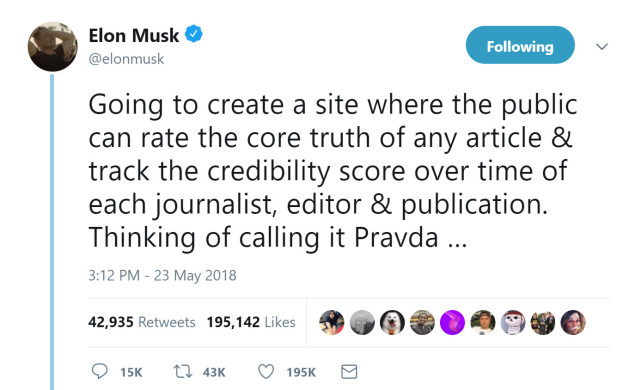Viewport: 641px width, 390px height.
Task: Click the tweet text mentioning Pravda
Action: click(333, 171)
